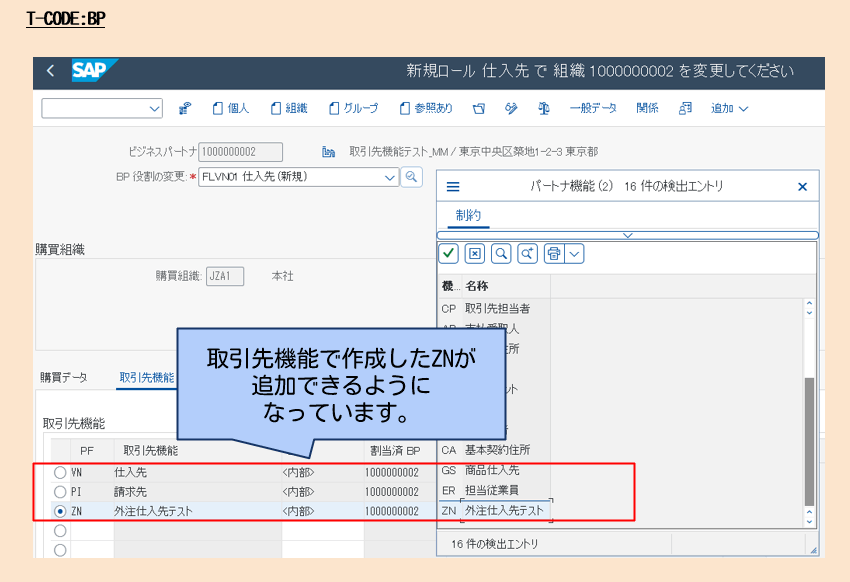This screenshot has height=582, width=850.
Task: Click 外注仕入先テスト cell in main table
Action: 197,511
